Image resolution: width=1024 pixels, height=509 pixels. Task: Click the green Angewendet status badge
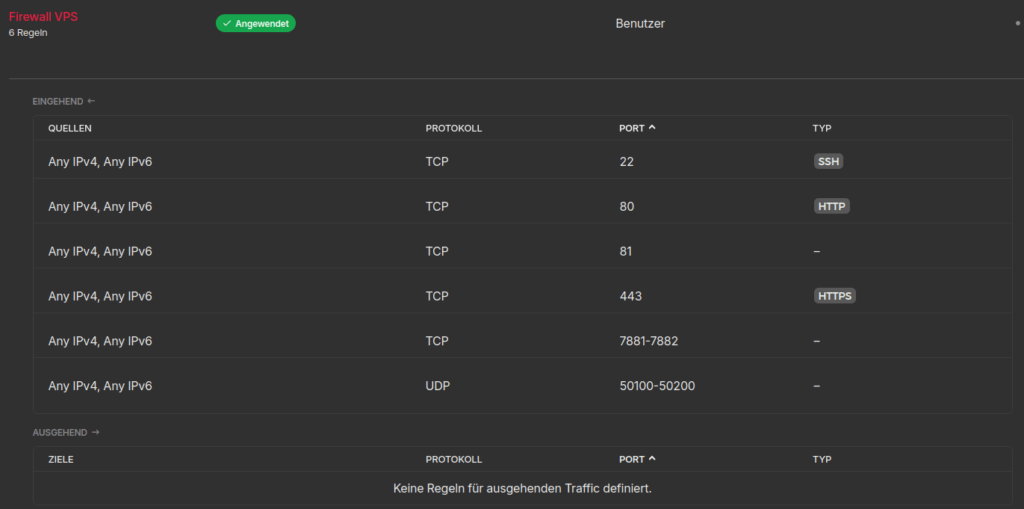(255, 23)
